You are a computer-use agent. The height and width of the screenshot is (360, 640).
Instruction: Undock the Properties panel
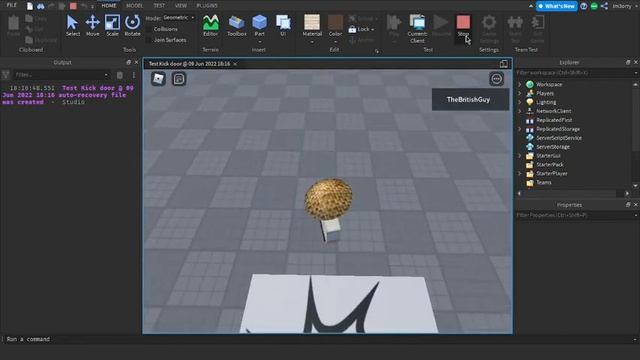point(628,205)
